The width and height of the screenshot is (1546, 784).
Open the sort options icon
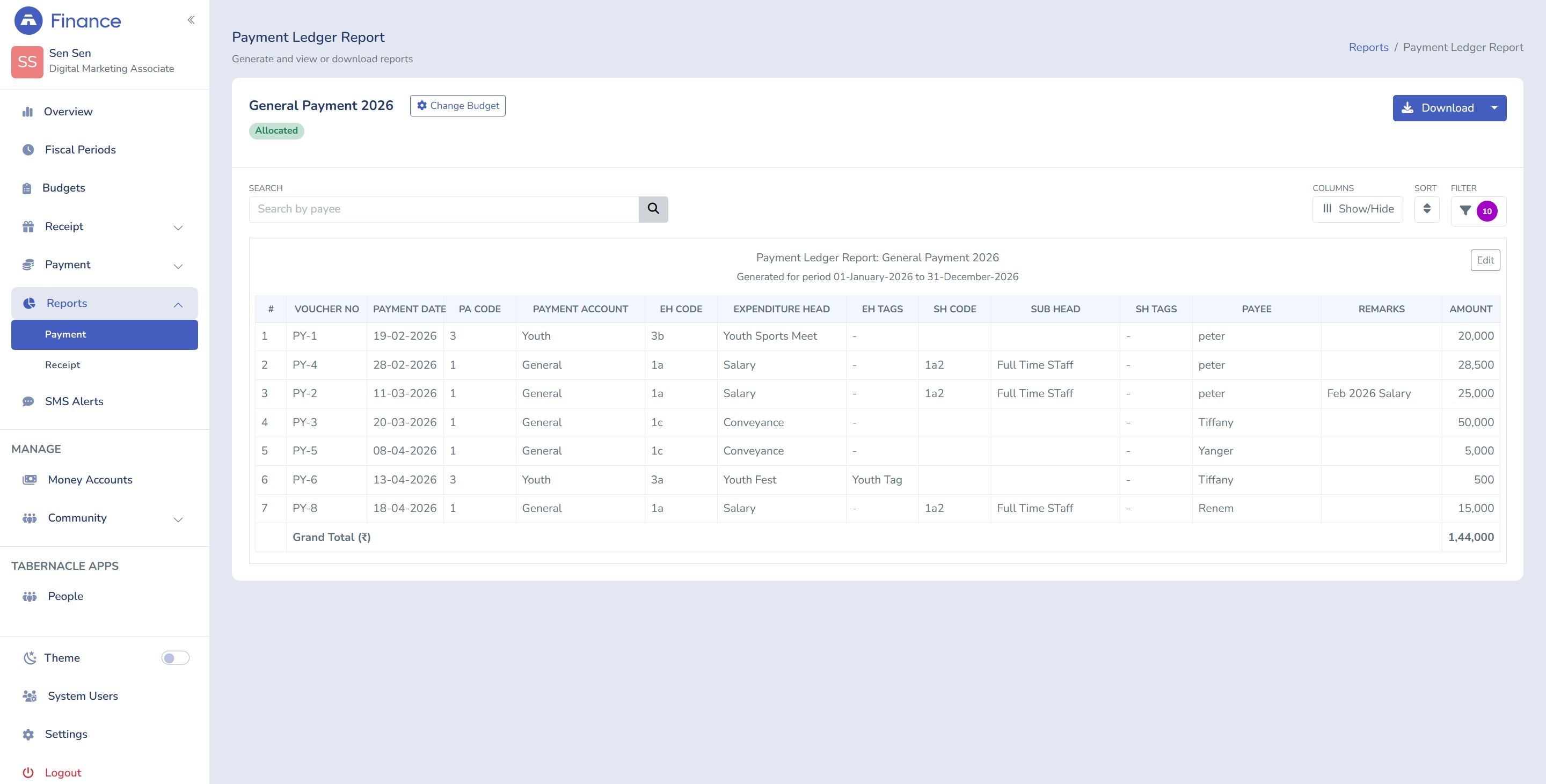click(1427, 209)
